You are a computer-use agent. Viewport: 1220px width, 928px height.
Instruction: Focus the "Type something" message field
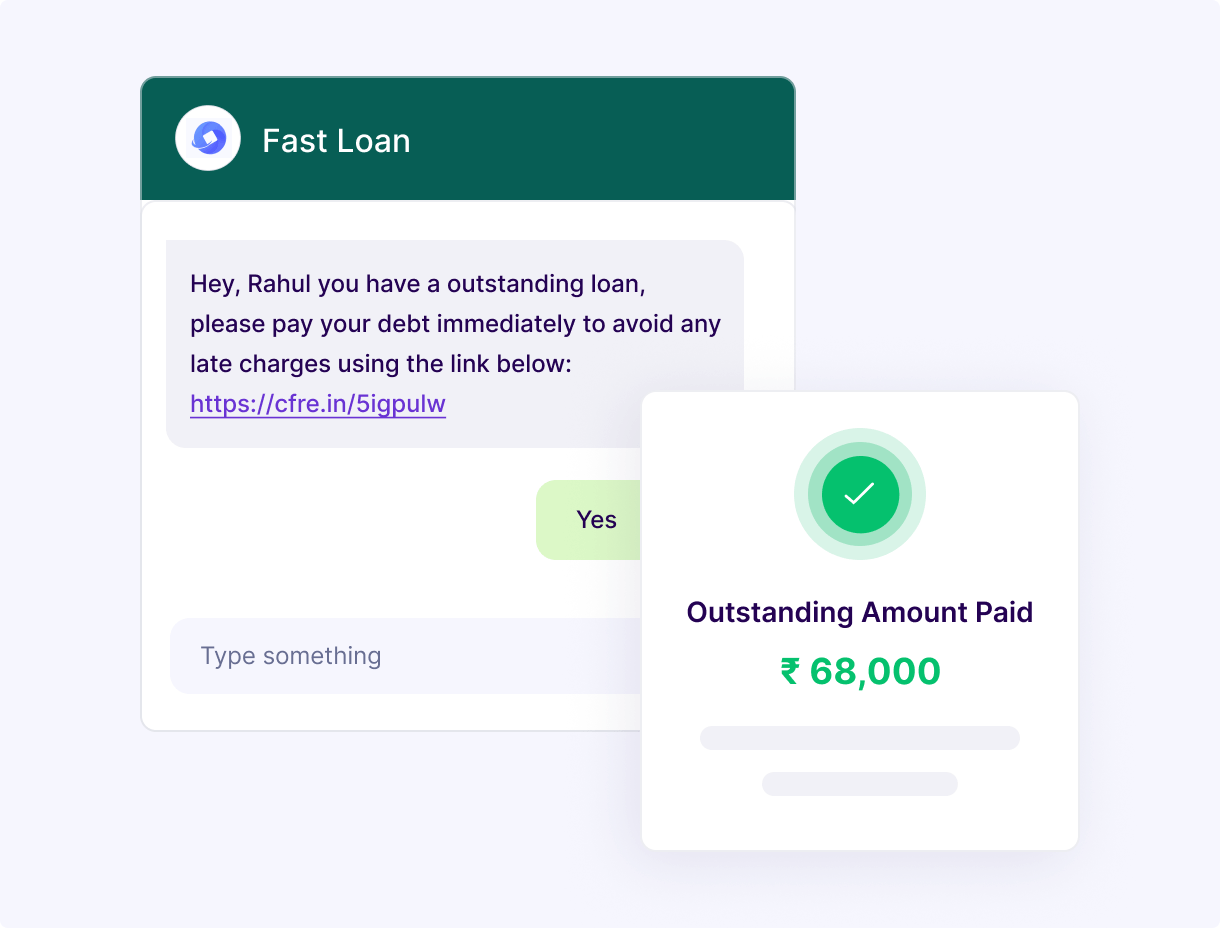click(405, 656)
